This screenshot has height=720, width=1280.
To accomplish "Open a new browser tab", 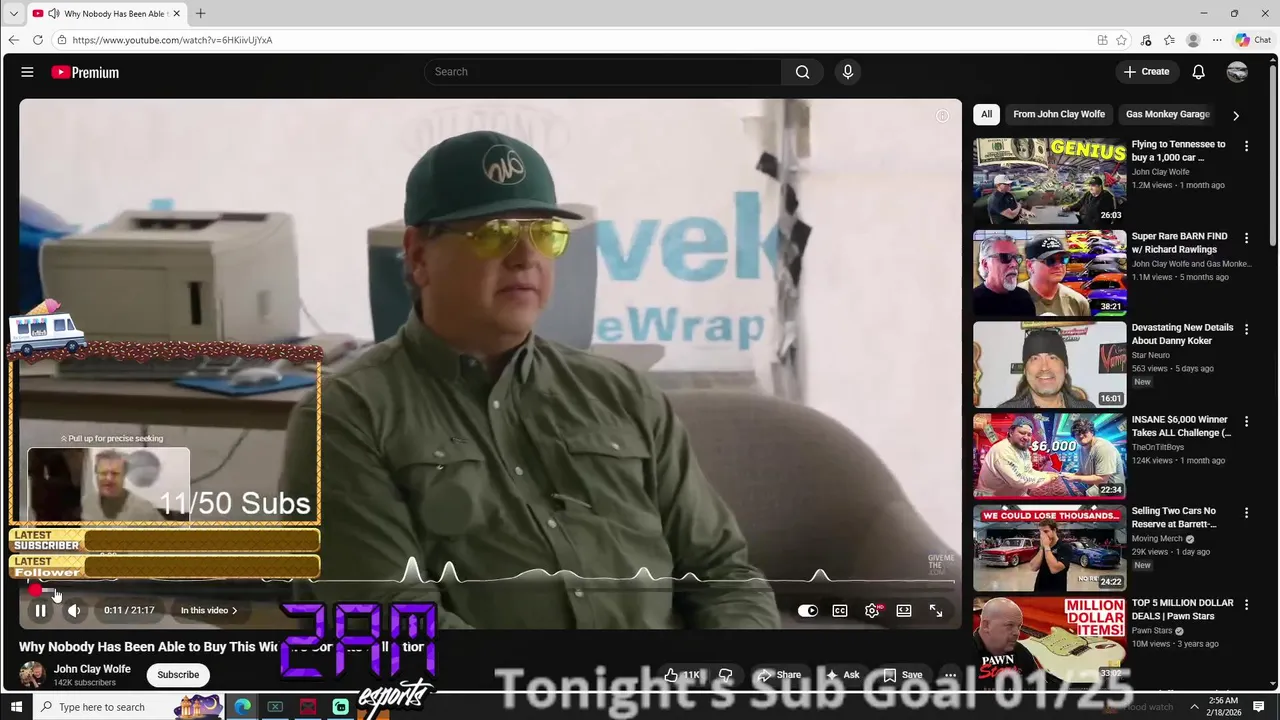I will pyautogui.click(x=200, y=14).
